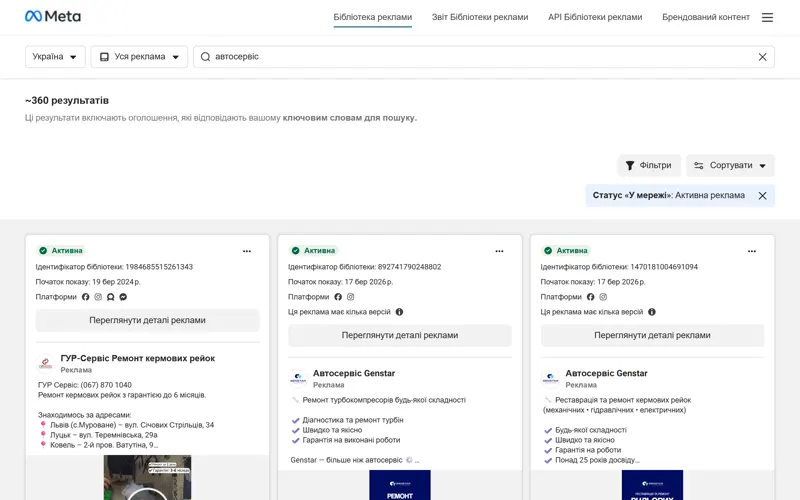The image size is (800, 500).
Task: View ad details for ad 892741790248802
Action: pos(400,335)
